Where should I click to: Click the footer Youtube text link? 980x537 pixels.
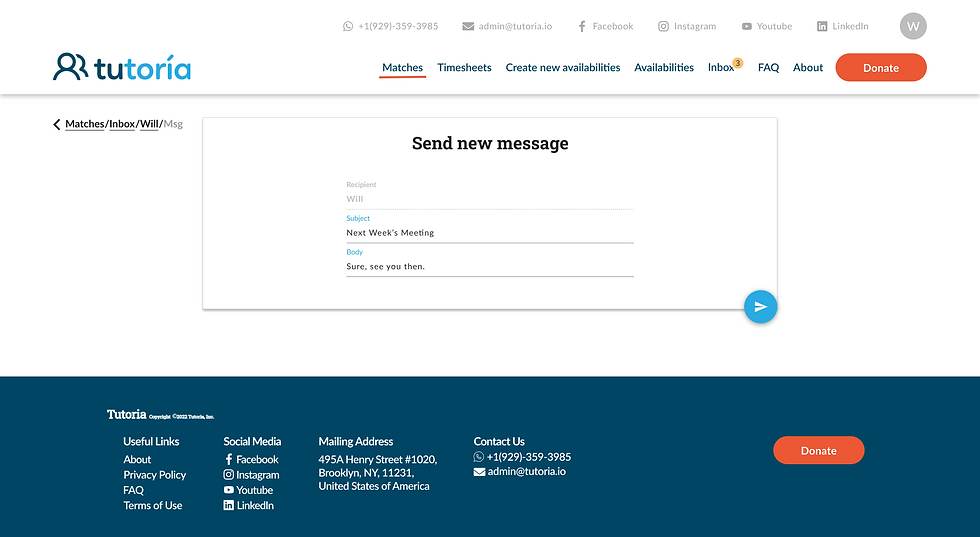pyautogui.click(x=254, y=490)
